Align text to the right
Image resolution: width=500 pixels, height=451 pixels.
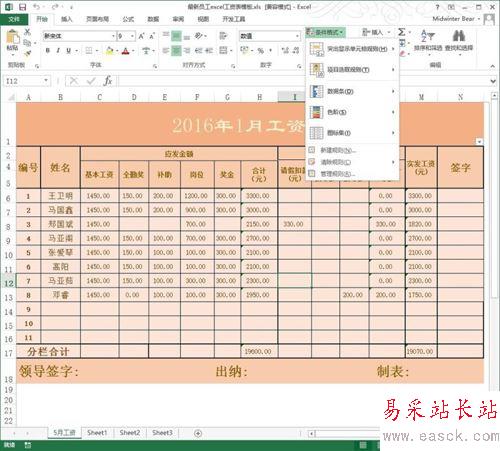pyautogui.click(x=187, y=51)
